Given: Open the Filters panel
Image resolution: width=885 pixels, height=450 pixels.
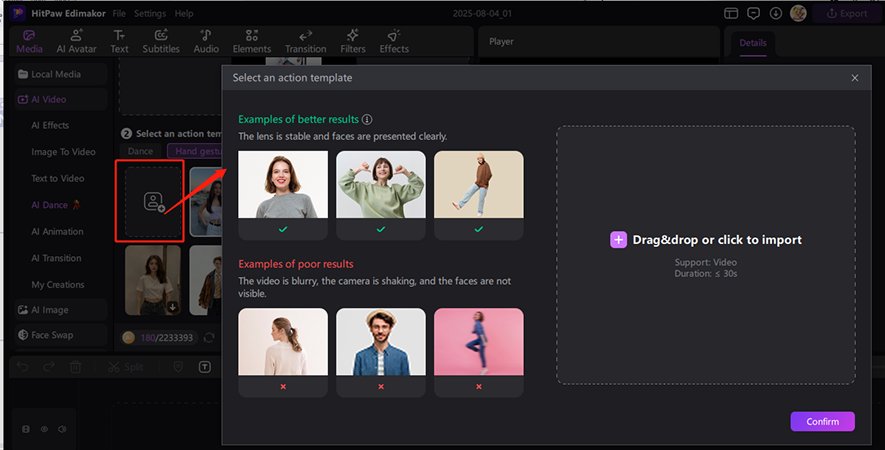Looking at the screenshot, I should click(x=353, y=42).
